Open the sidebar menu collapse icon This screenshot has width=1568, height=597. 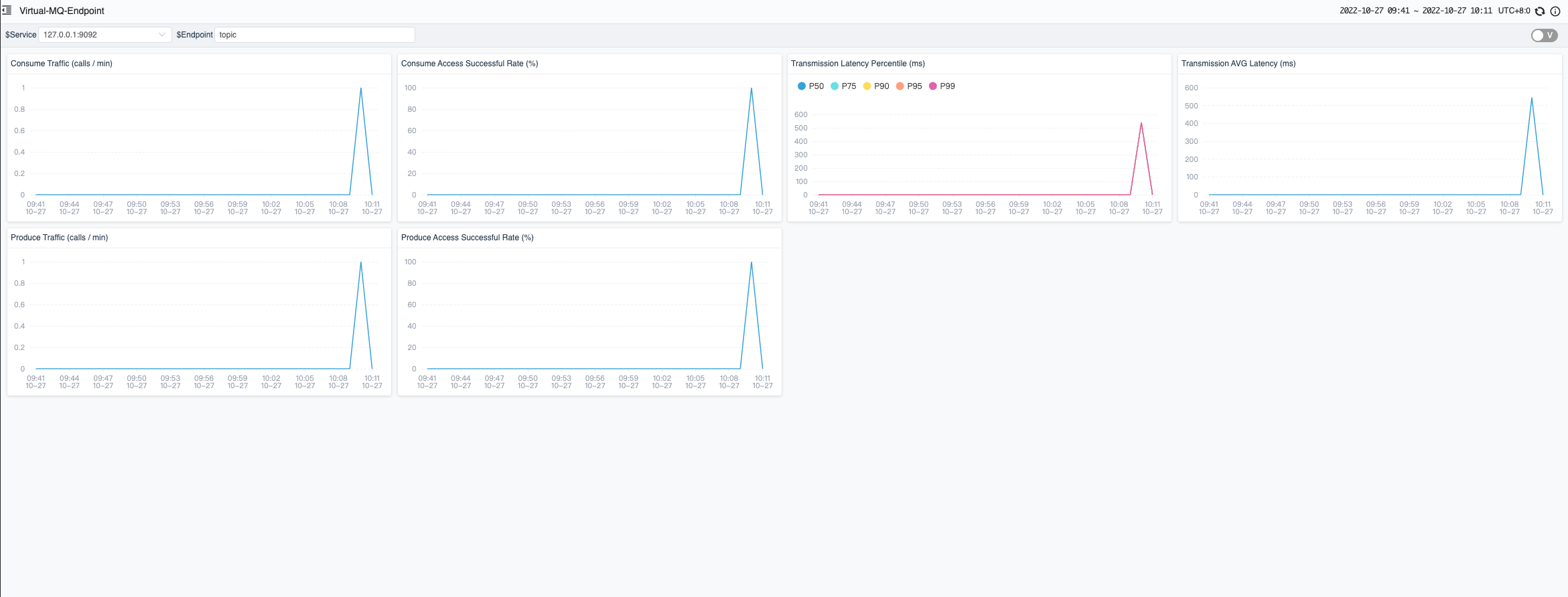[x=7, y=11]
